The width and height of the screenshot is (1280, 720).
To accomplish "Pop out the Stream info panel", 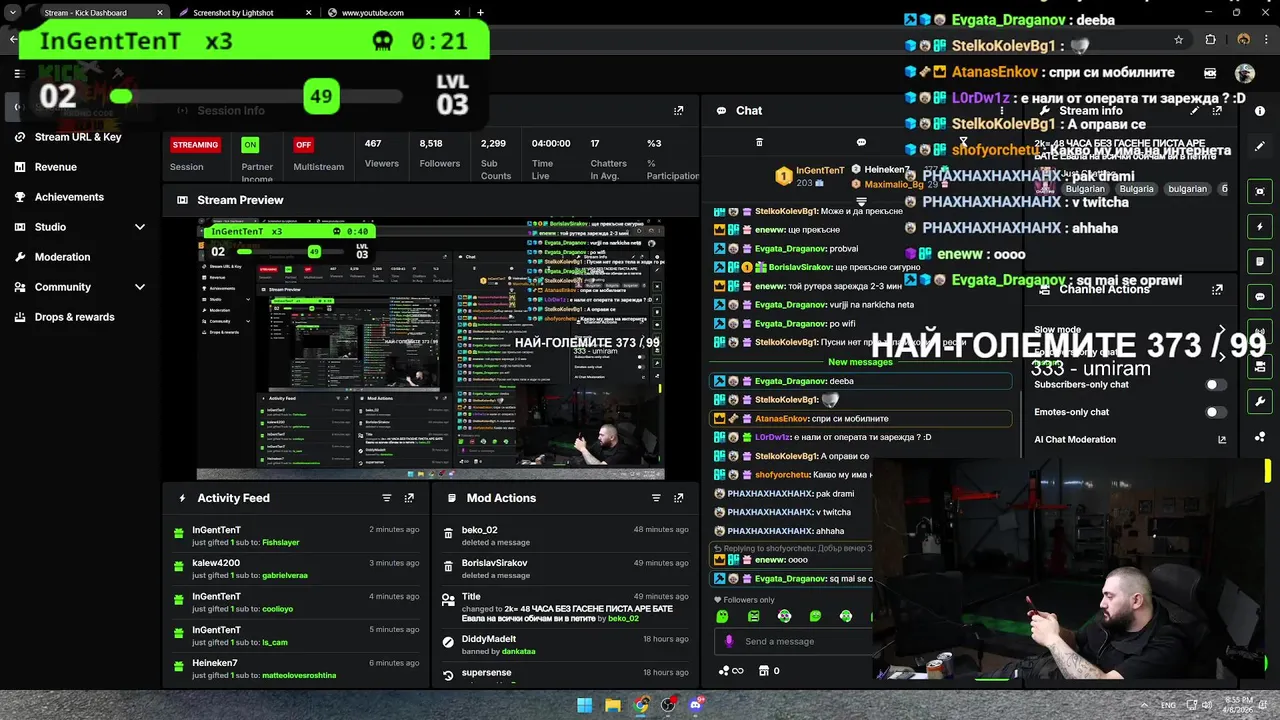I will click(1217, 111).
